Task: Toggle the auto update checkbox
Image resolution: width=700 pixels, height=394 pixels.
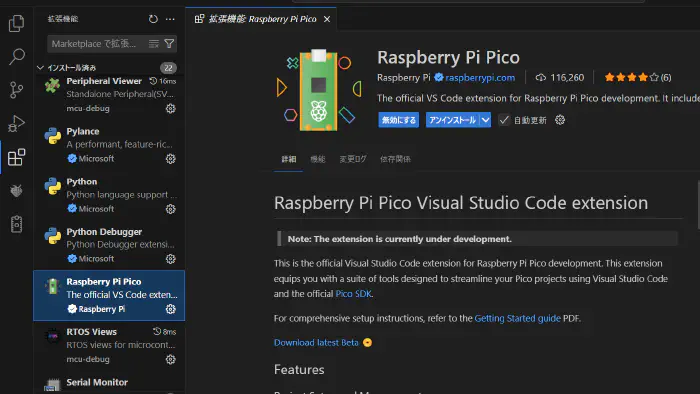Action: (504, 120)
